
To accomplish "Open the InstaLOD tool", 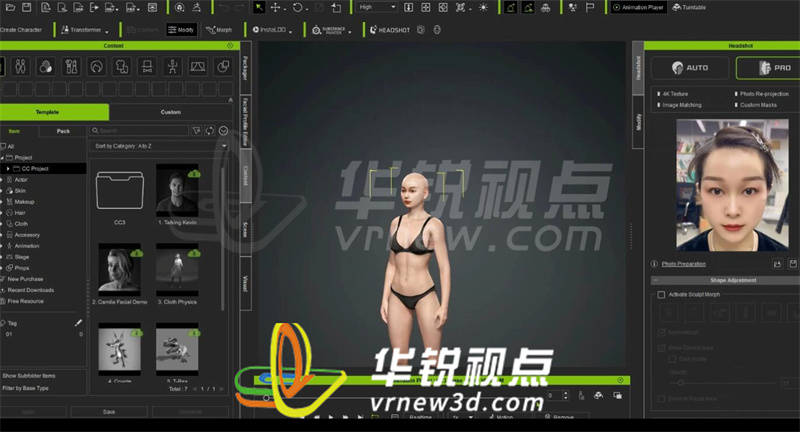I will 267,30.
